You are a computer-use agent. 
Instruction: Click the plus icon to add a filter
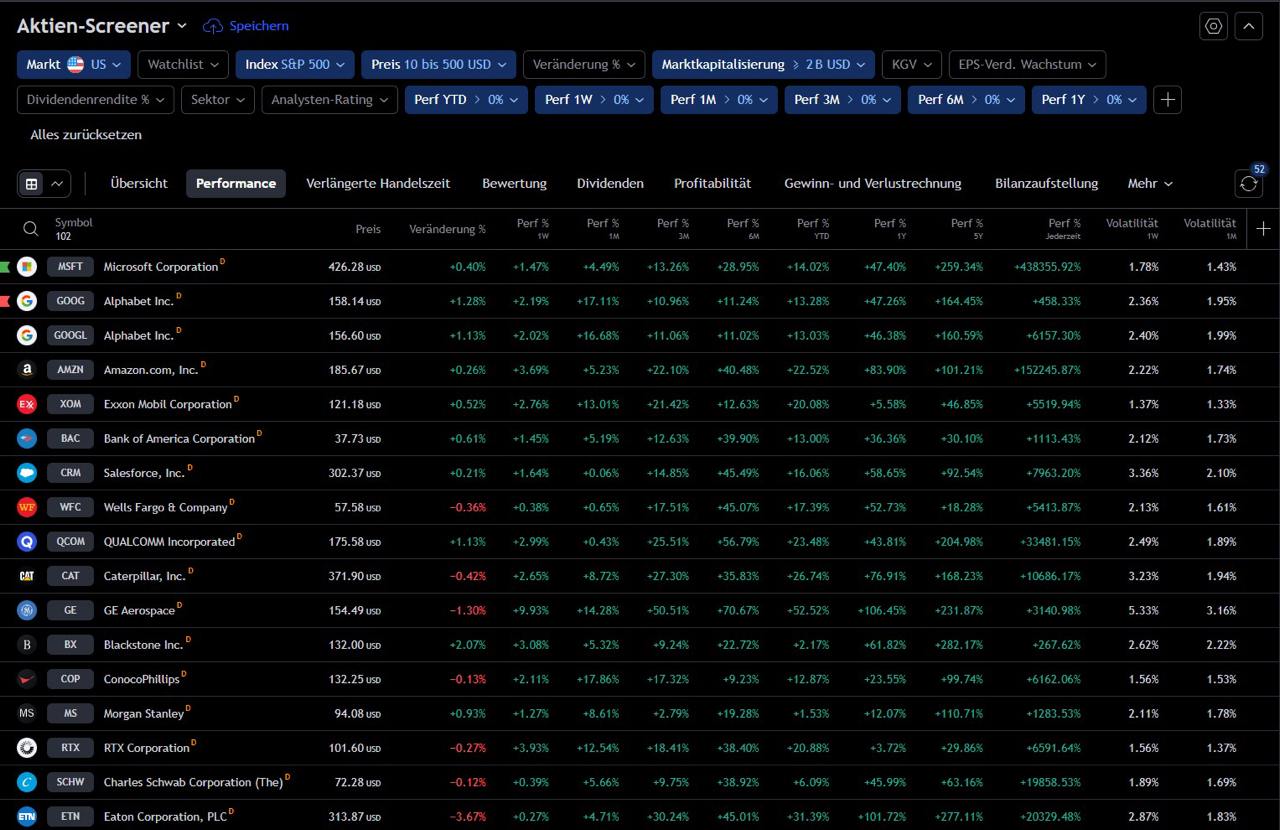pyautogui.click(x=1168, y=99)
